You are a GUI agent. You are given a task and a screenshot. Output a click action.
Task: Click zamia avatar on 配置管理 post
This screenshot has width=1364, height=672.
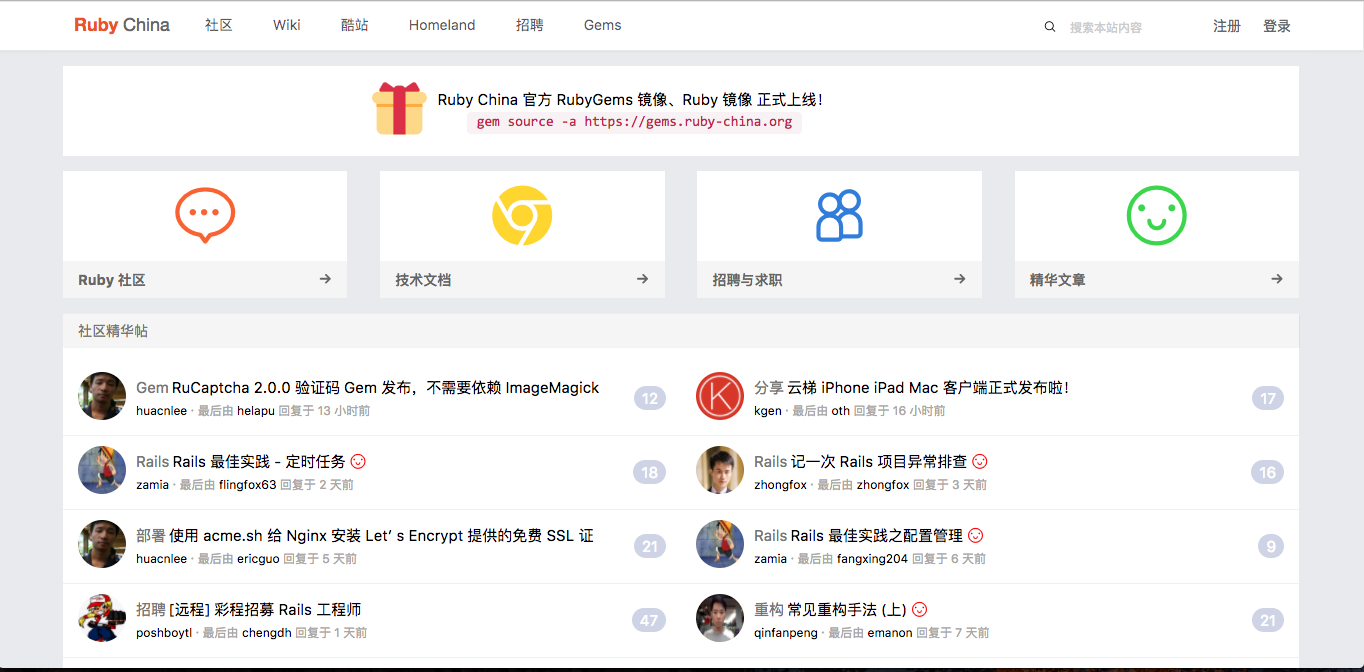tap(720, 544)
